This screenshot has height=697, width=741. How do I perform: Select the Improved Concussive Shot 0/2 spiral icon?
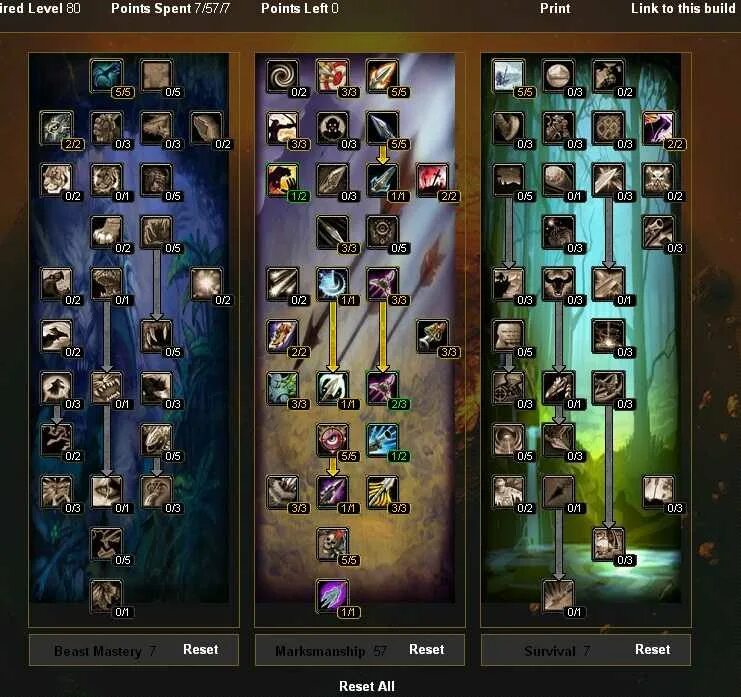[x=282, y=75]
